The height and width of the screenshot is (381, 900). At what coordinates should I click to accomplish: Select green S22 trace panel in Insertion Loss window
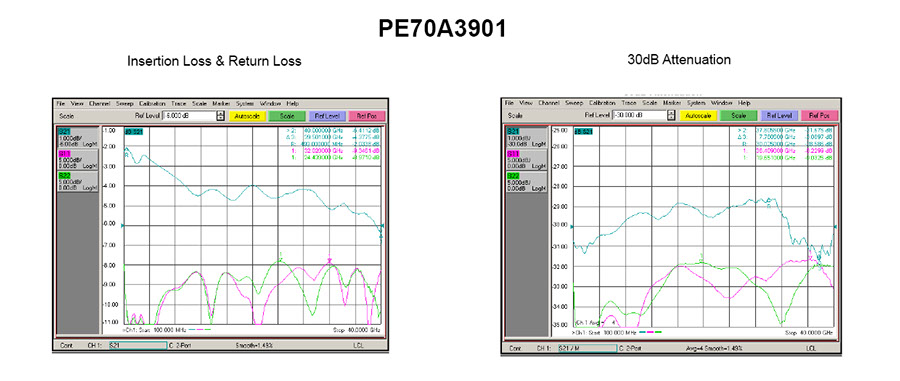click(x=77, y=181)
